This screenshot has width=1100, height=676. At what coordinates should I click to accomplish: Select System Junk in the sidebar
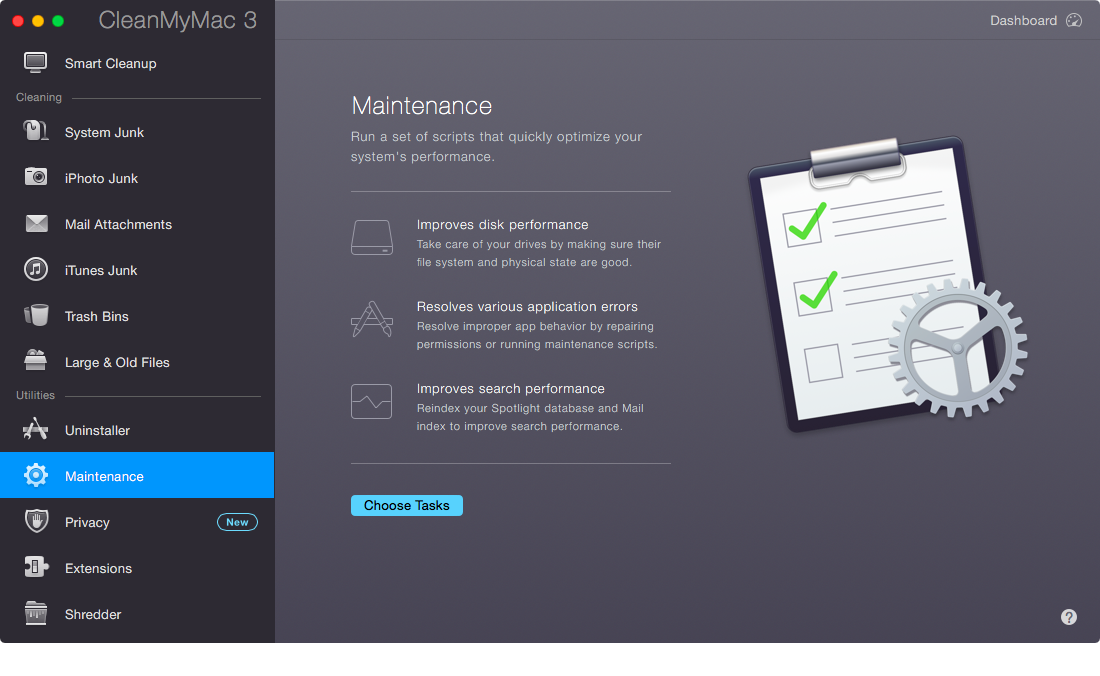(x=137, y=132)
